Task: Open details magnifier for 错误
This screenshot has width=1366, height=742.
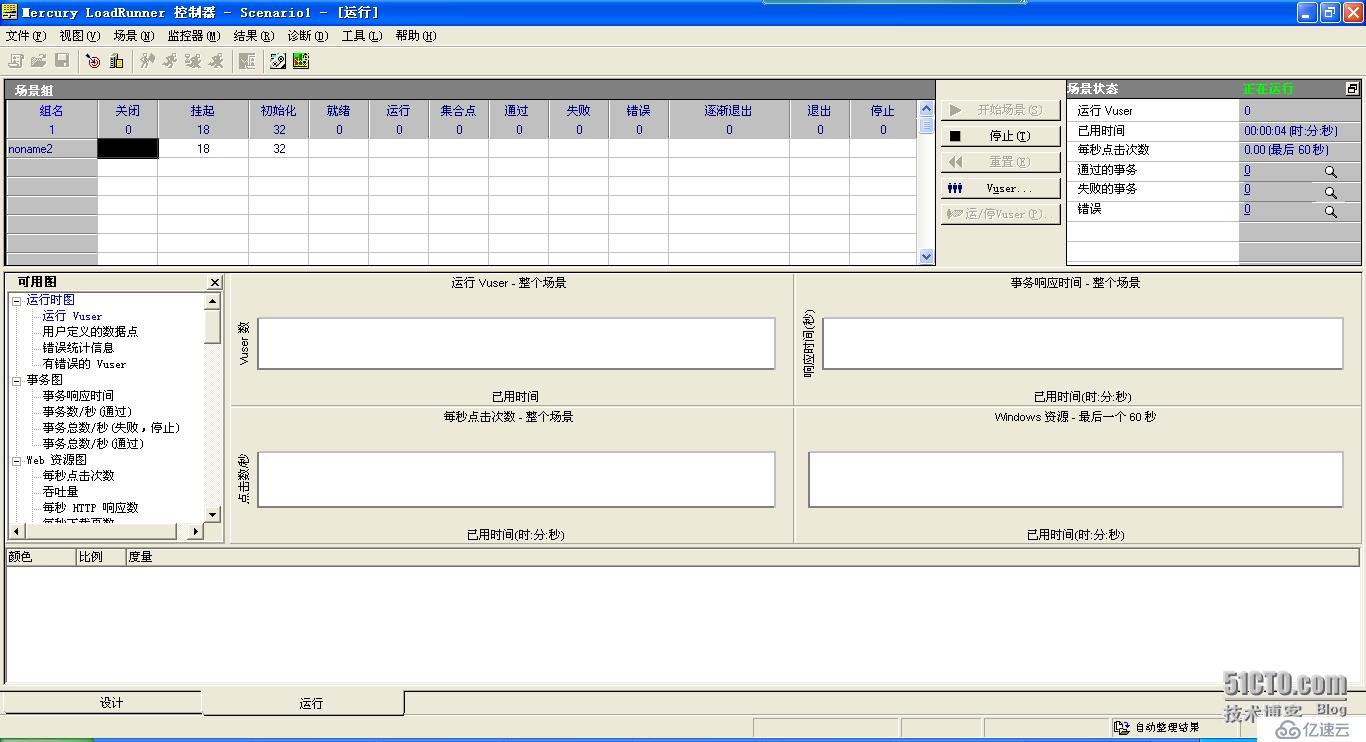Action: tap(1331, 212)
